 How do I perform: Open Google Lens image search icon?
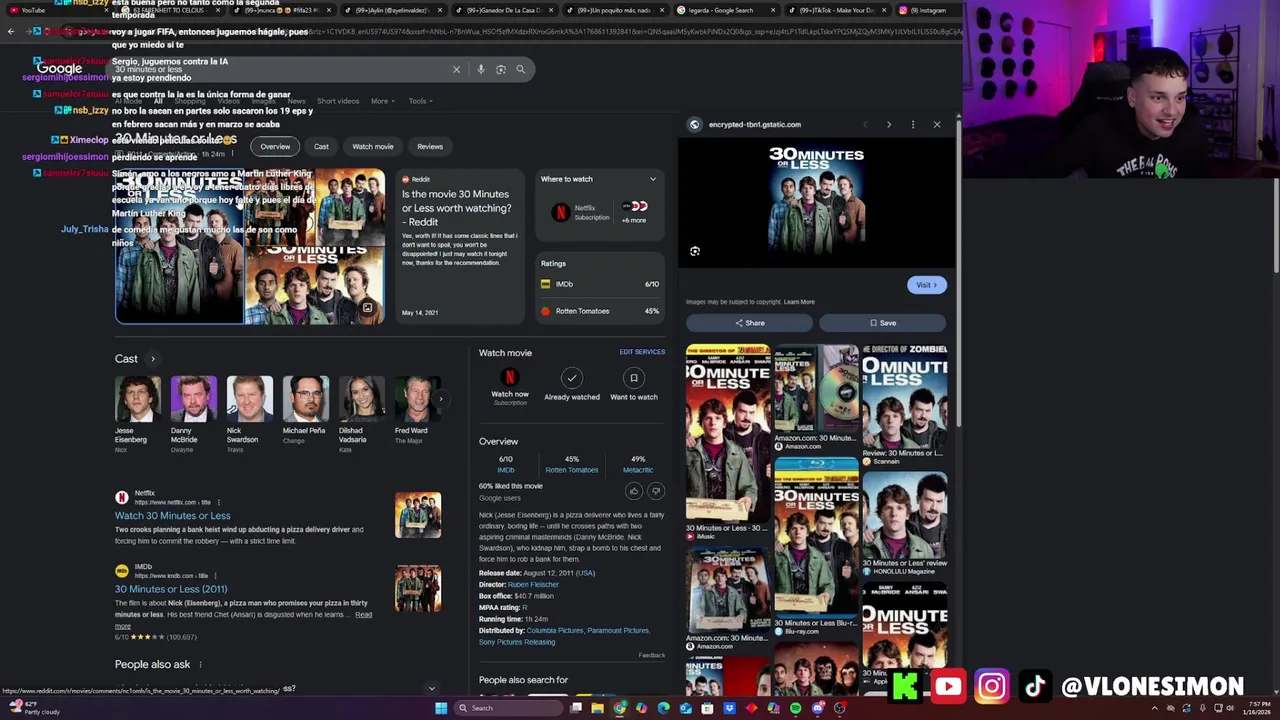(x=501, y=69)
